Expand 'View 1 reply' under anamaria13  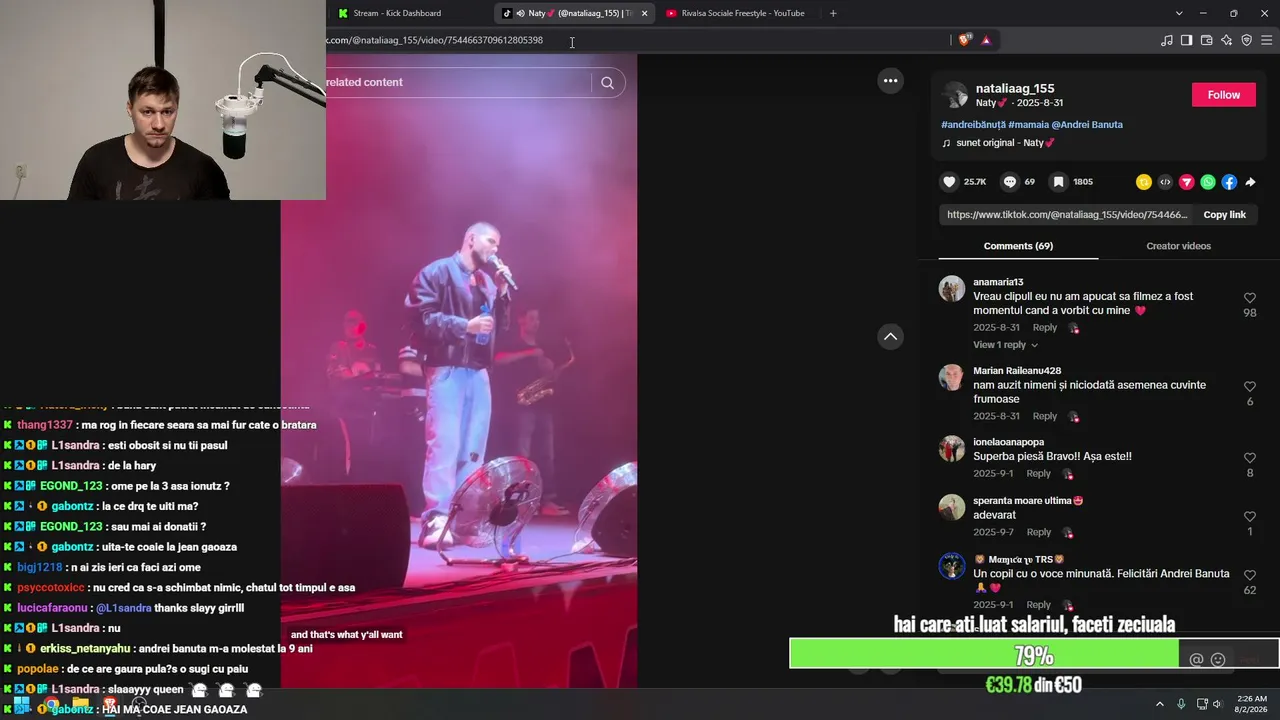pos(1005,345)
